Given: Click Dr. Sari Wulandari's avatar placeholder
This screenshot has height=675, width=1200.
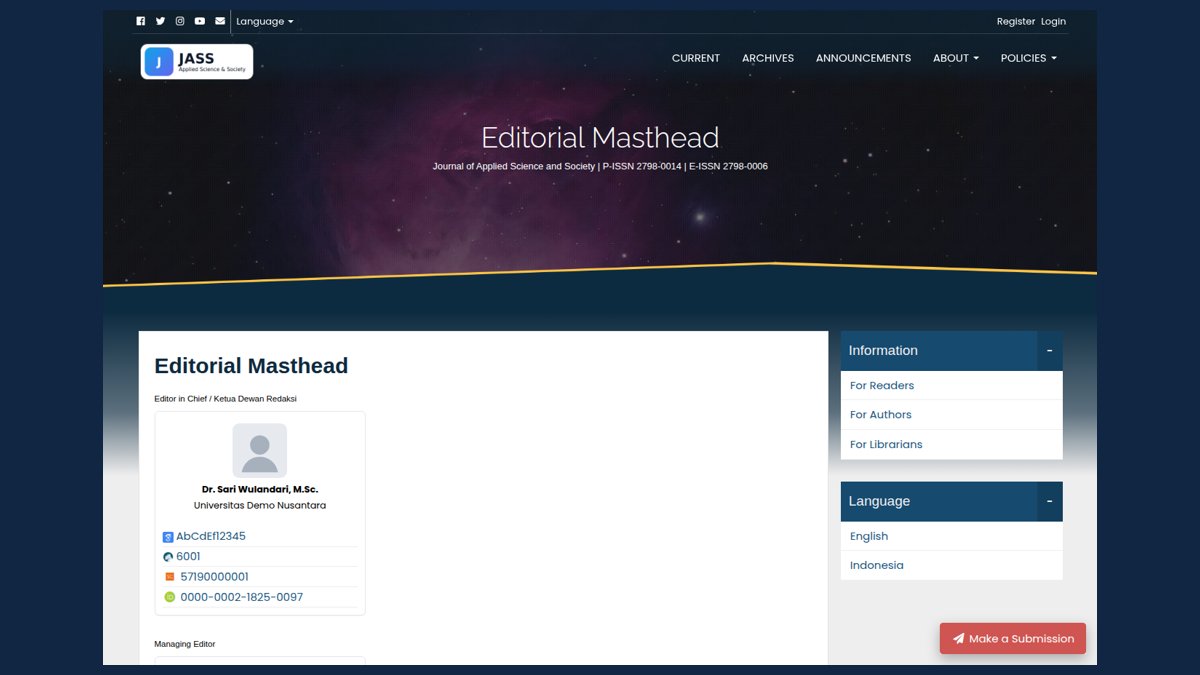Looking at the screenshot, I should click(x=260, y=450).
